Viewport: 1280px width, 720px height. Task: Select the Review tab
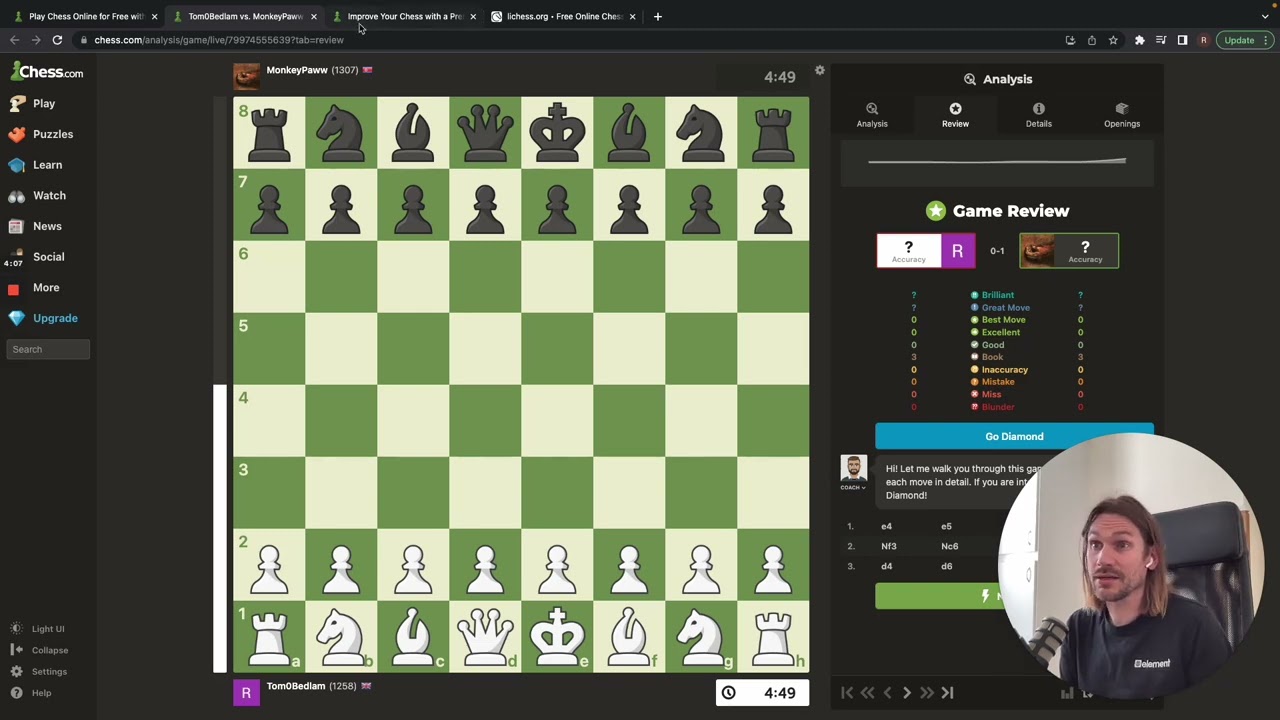click(x=955, y=115)
